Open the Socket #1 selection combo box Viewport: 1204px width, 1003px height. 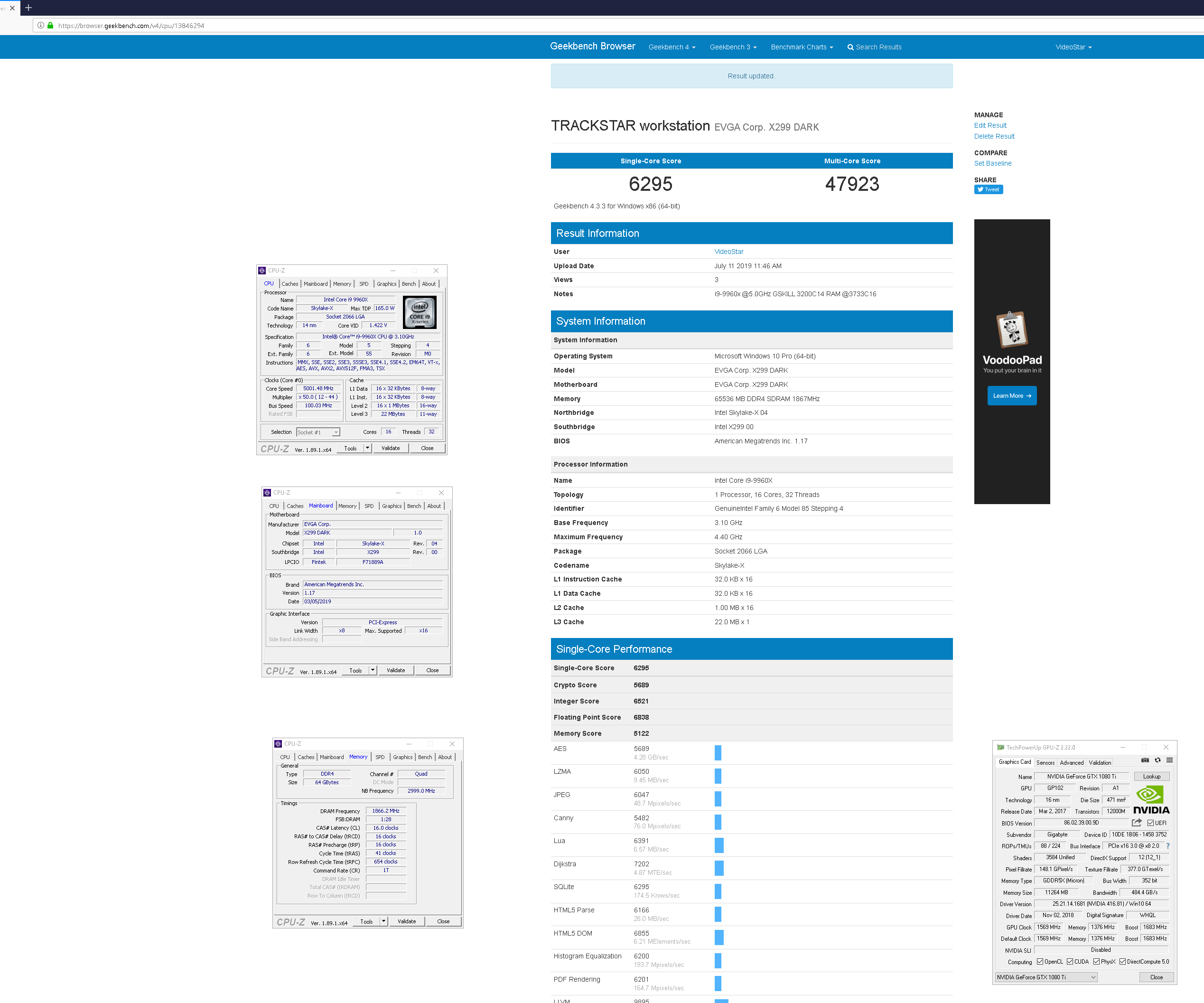pos(318,432)
